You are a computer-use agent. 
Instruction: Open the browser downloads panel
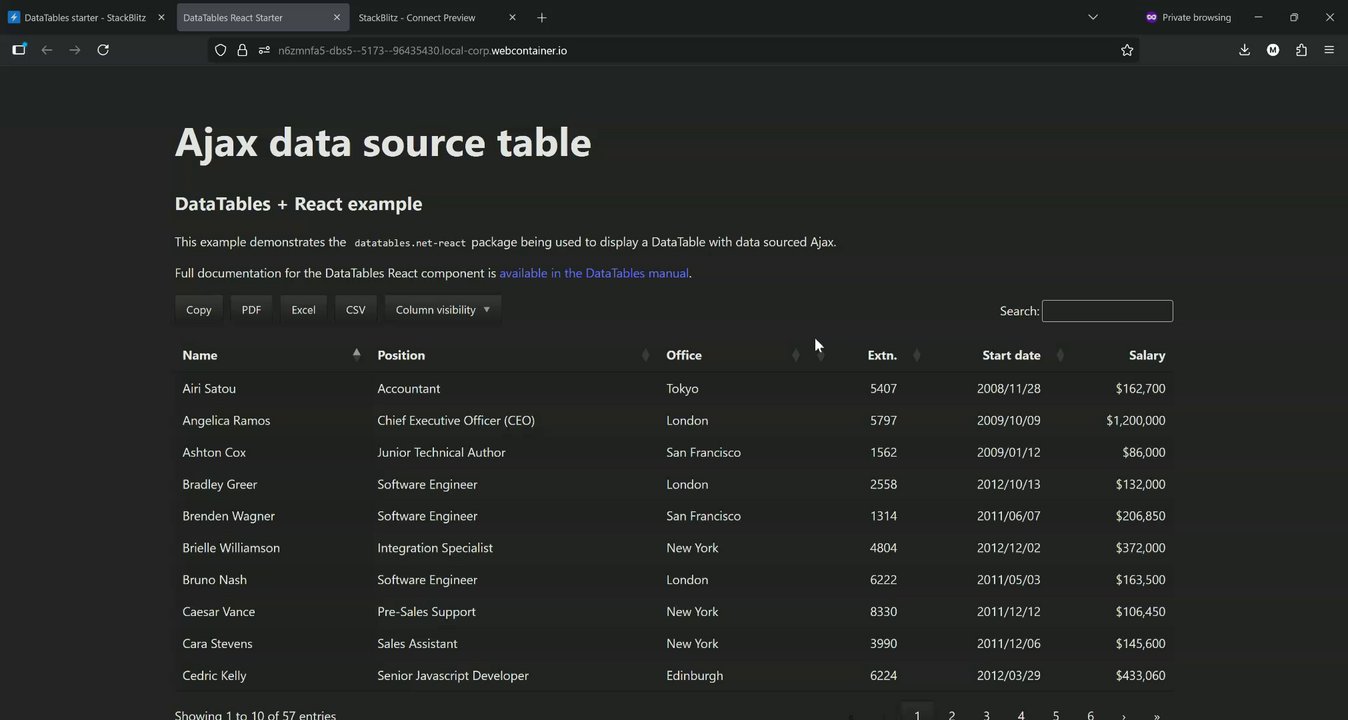point(1244,50)
